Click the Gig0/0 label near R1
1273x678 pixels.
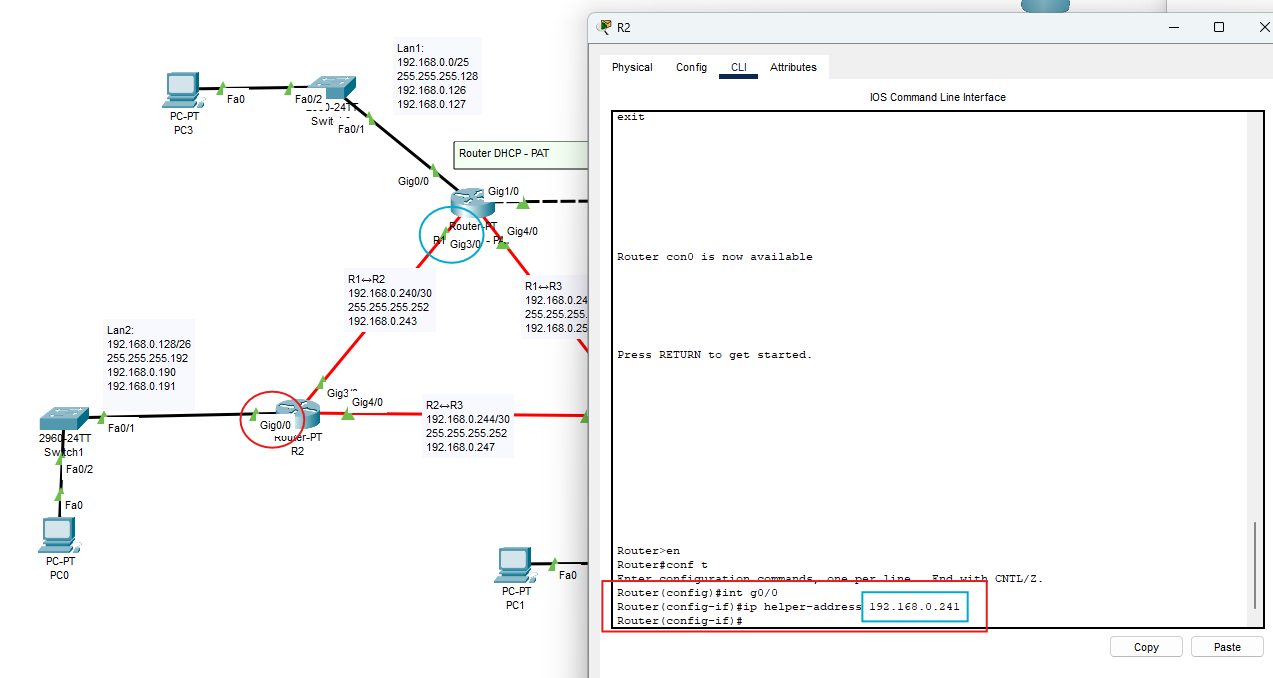413,181
